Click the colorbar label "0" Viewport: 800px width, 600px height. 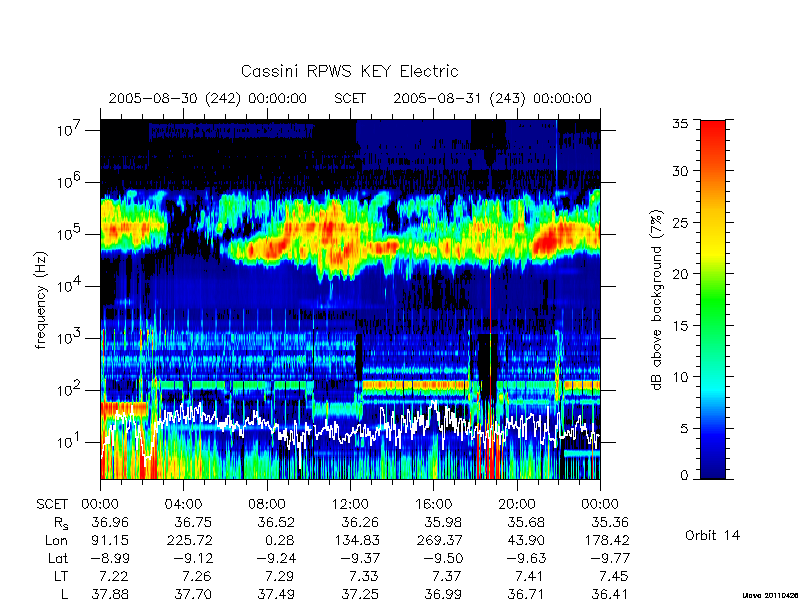684,475
